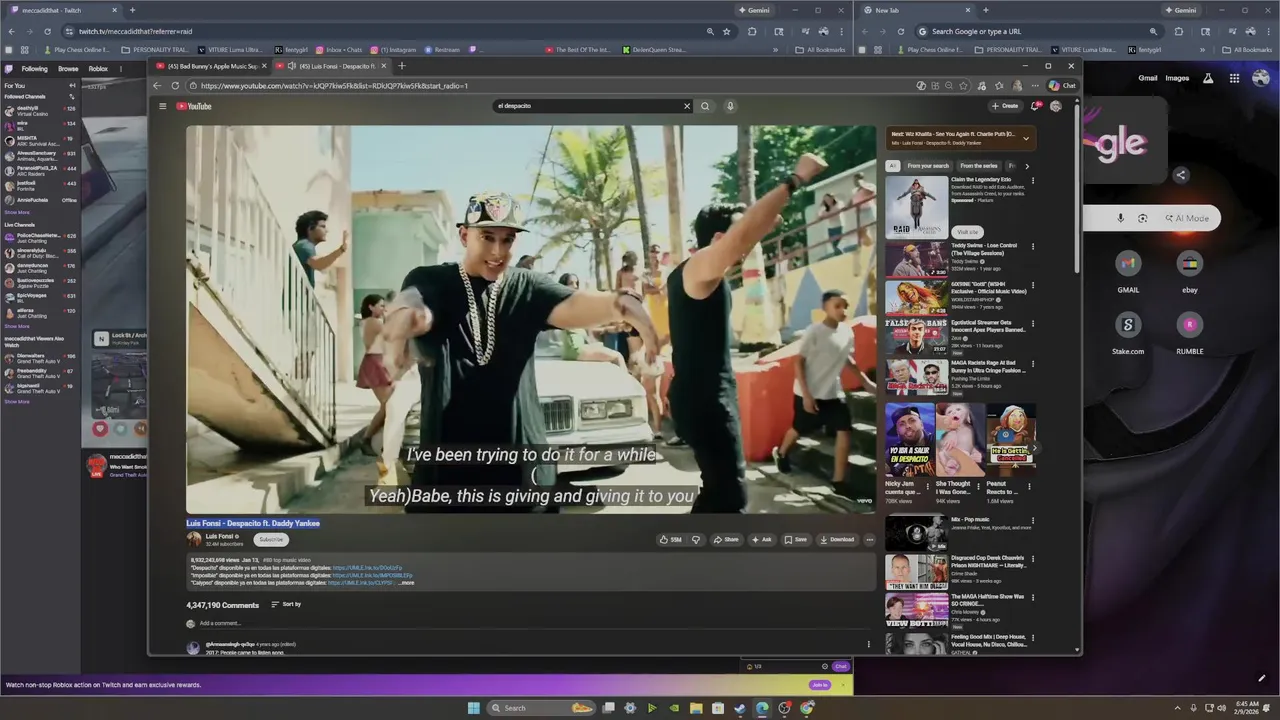Show more suggestion chips with right arrow
This screenshot has width=1280, height=720.
[1027, 166]
